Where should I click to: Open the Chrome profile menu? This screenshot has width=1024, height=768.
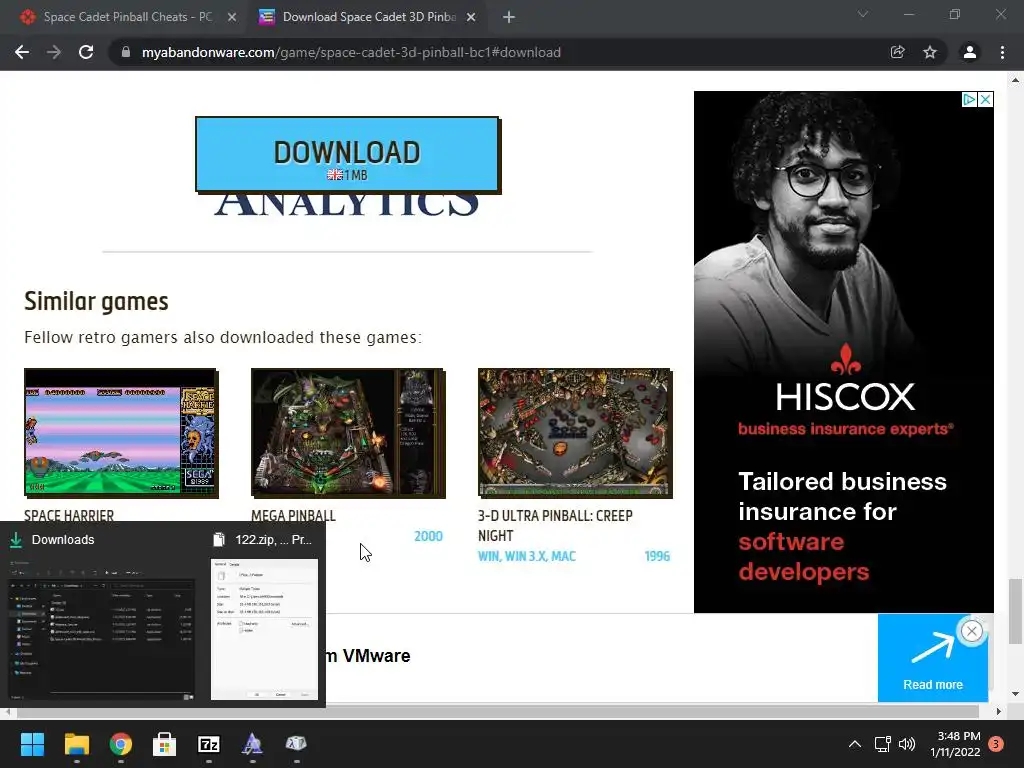(970, 52)
